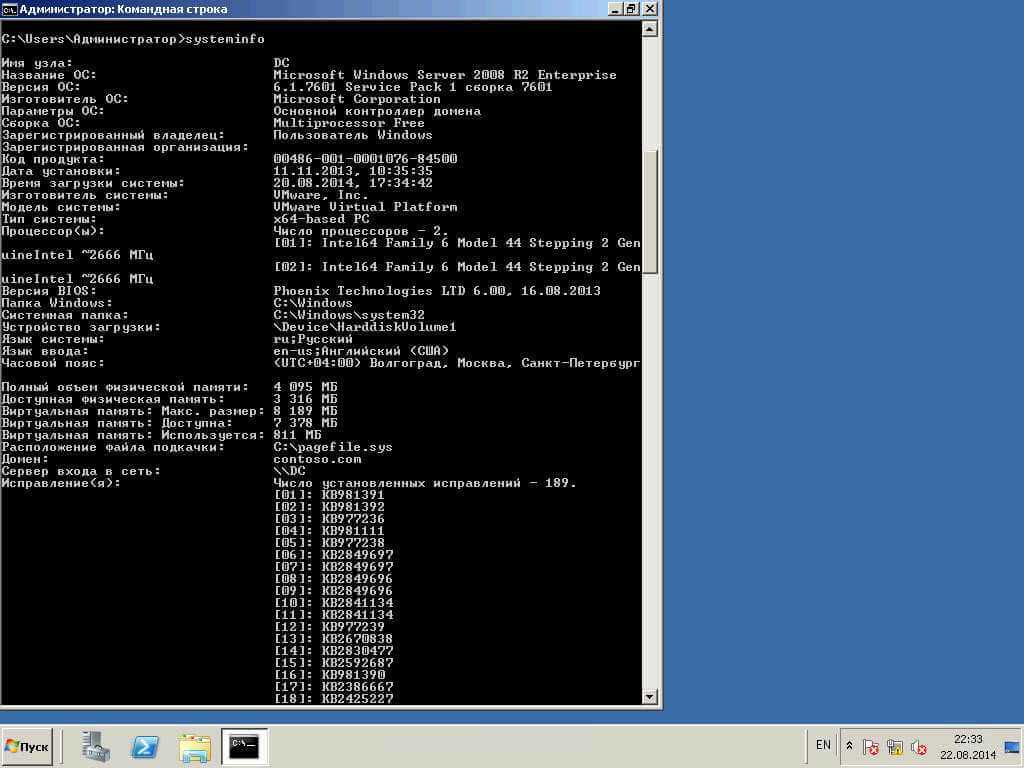
Task: Open Windows PowerShell from the taskbar
Action: (146, 746)
